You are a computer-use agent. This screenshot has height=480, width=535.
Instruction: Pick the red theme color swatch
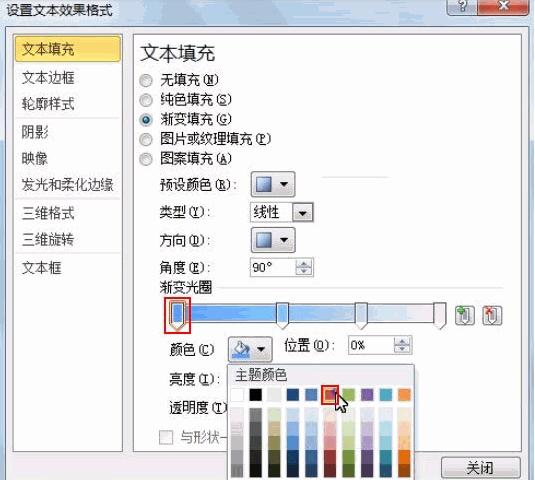(x=330, y=395)
